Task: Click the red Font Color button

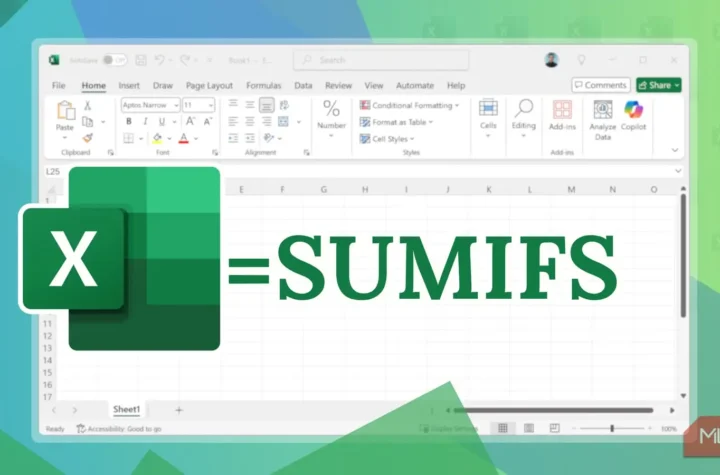Action: [x=184, y=138]
